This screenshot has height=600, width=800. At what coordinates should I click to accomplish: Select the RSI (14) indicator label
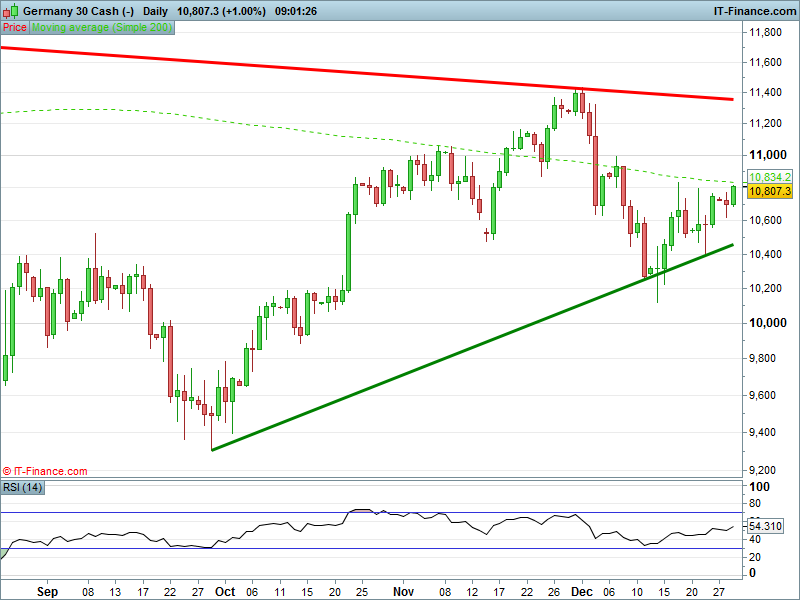(x=24, y=487)
